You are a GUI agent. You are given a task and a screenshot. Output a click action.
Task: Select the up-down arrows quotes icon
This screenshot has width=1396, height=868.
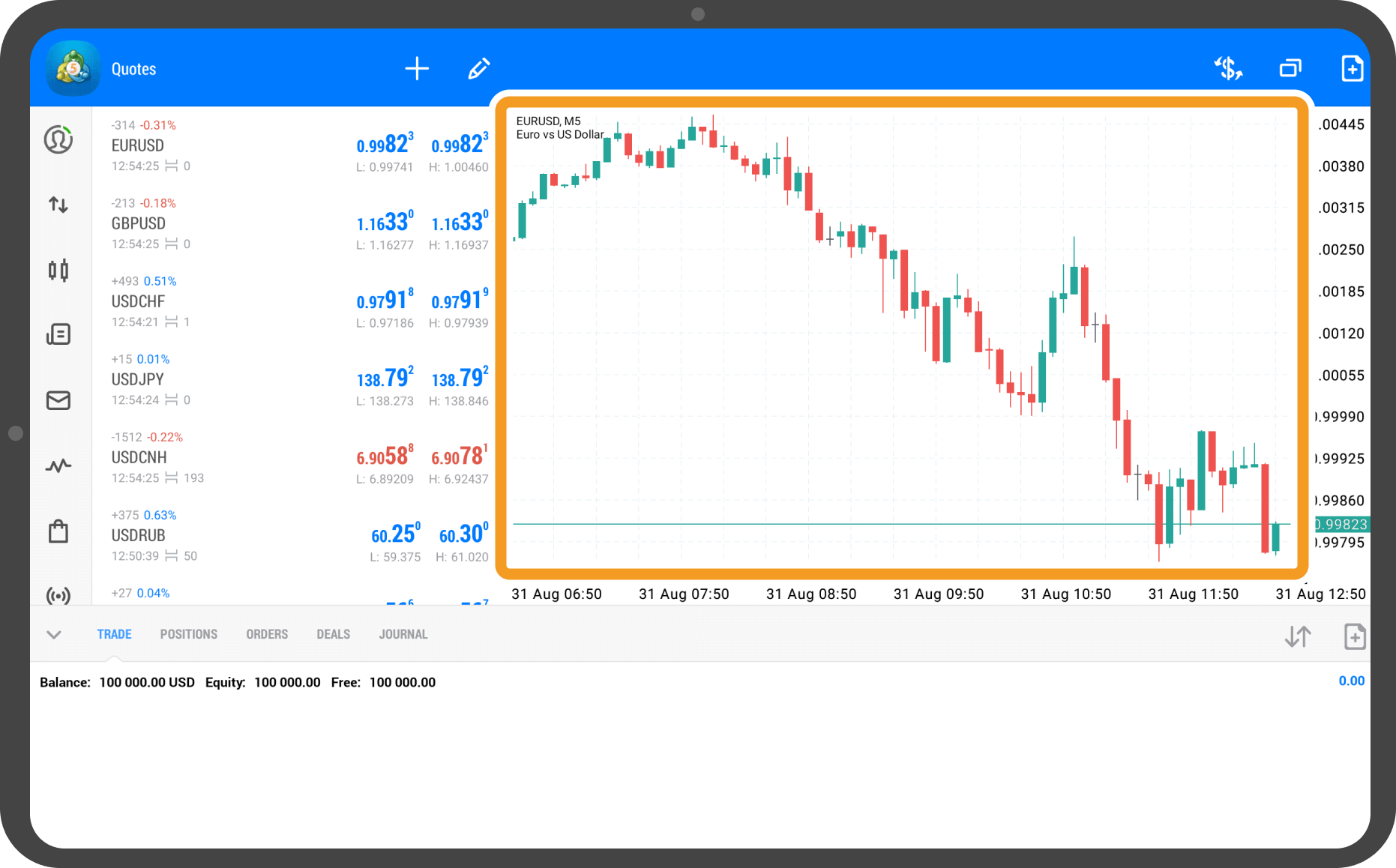click(58, 205)
